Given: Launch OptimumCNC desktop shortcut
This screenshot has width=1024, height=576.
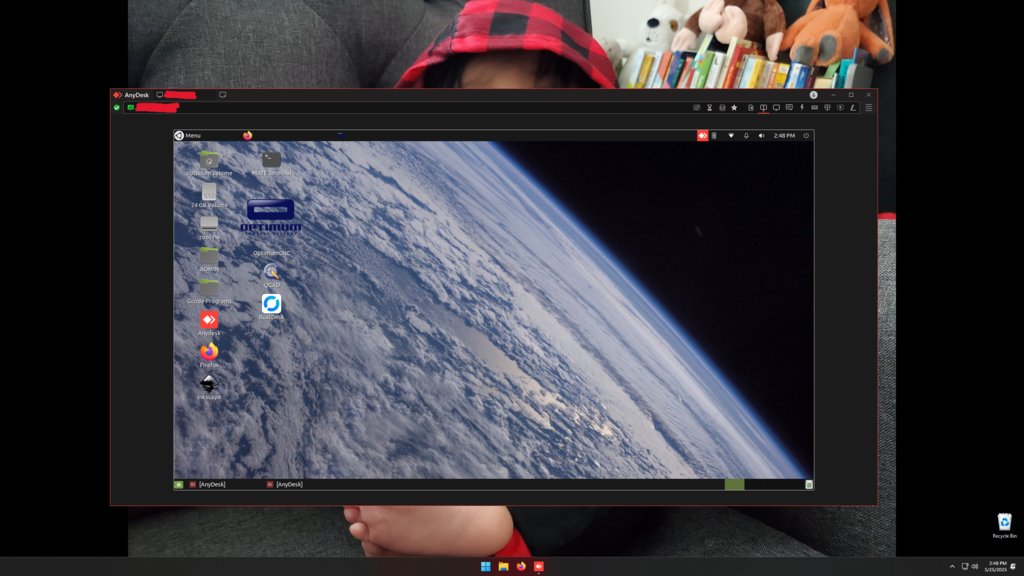Looking at the screenshot, I should pyautogui.click(x=271, y=227).
